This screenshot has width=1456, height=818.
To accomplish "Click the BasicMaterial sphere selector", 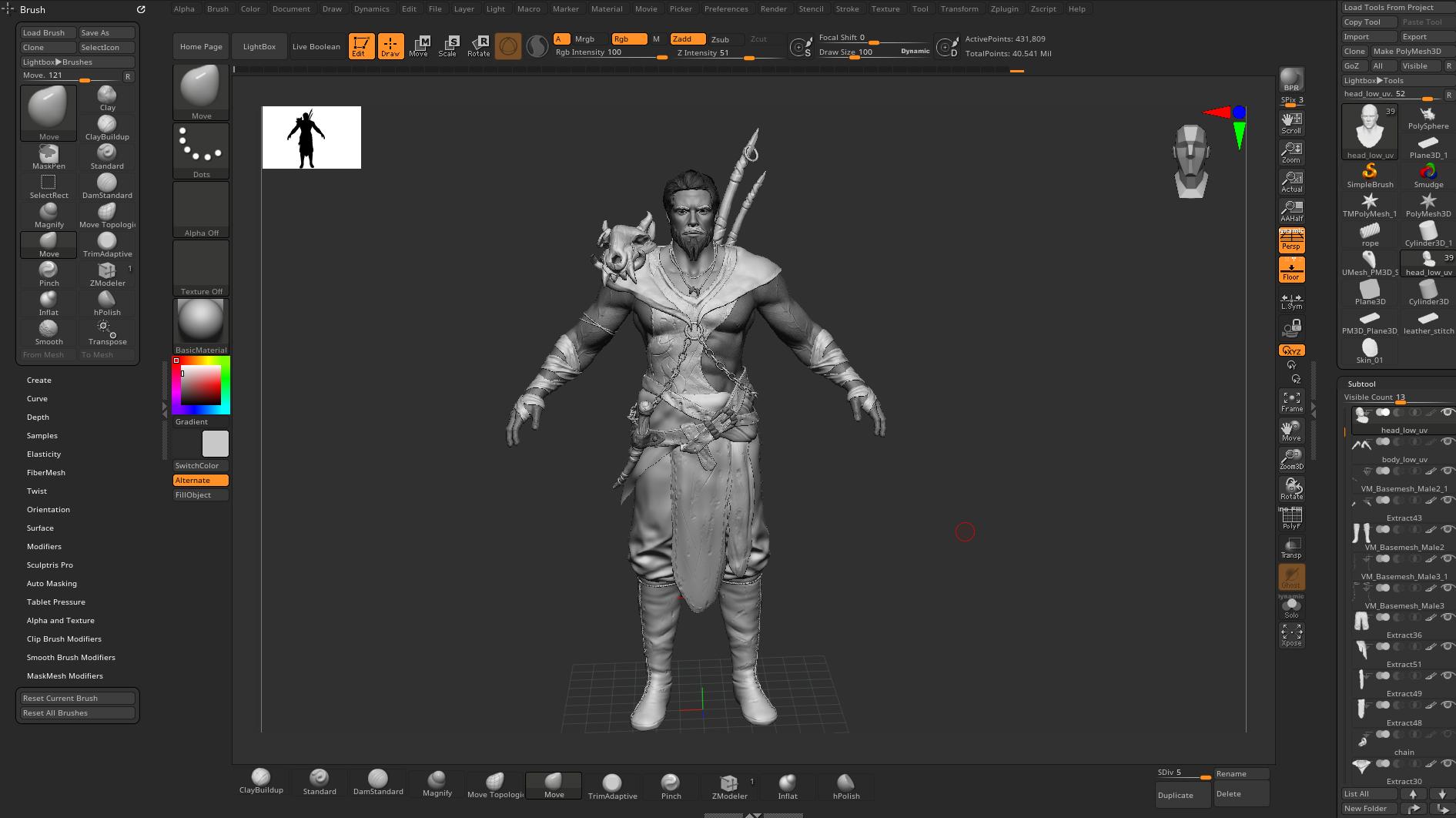I will (201, 326).
